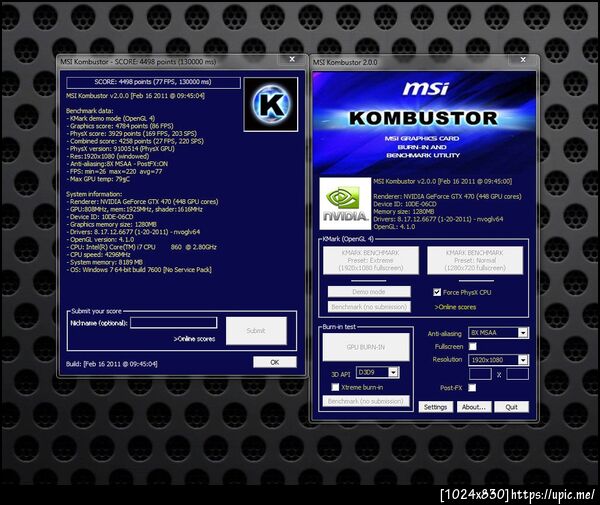Click the Combined score: 4258 points line

point(135,141)
